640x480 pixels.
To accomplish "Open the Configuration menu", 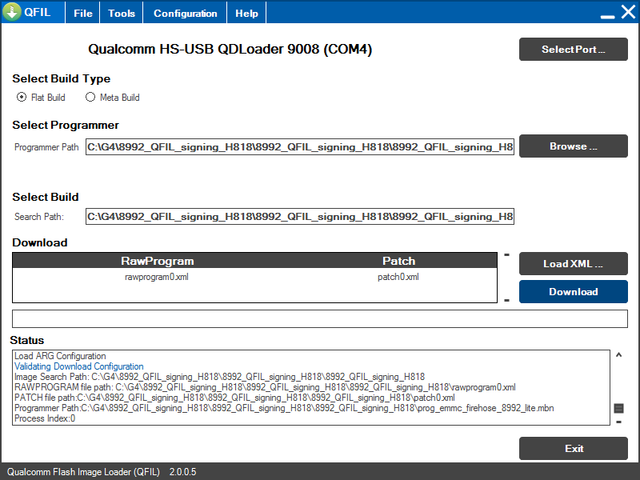I will (x=185, y=13).
